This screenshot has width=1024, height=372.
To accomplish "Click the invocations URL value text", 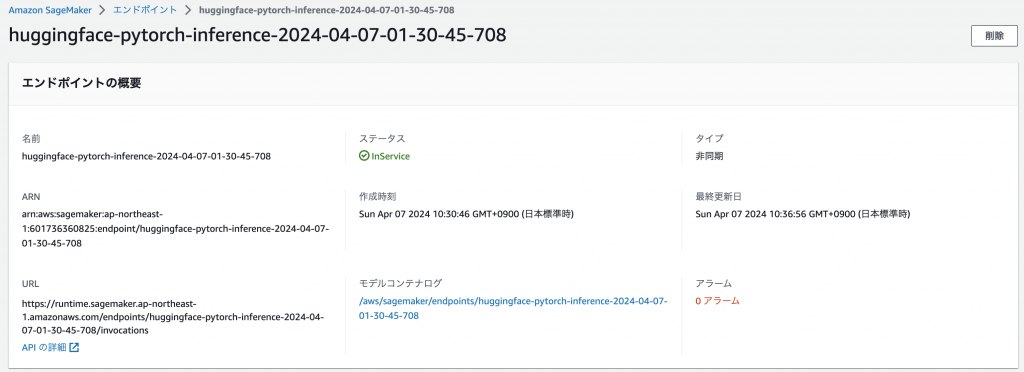I will pos(173,317).
